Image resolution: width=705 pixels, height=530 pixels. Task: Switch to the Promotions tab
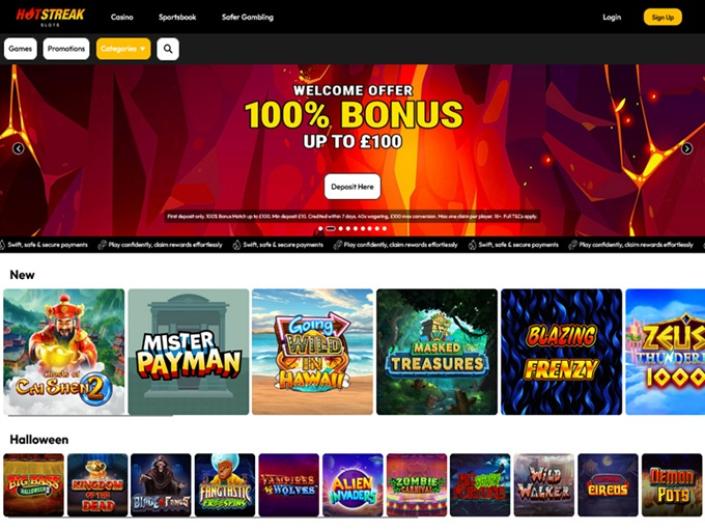[x=66, y=49]
